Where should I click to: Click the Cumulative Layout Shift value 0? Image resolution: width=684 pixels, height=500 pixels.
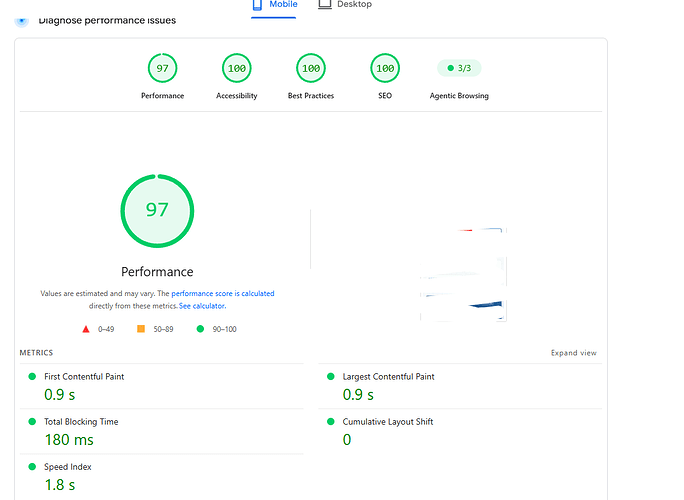pos(347,440)
